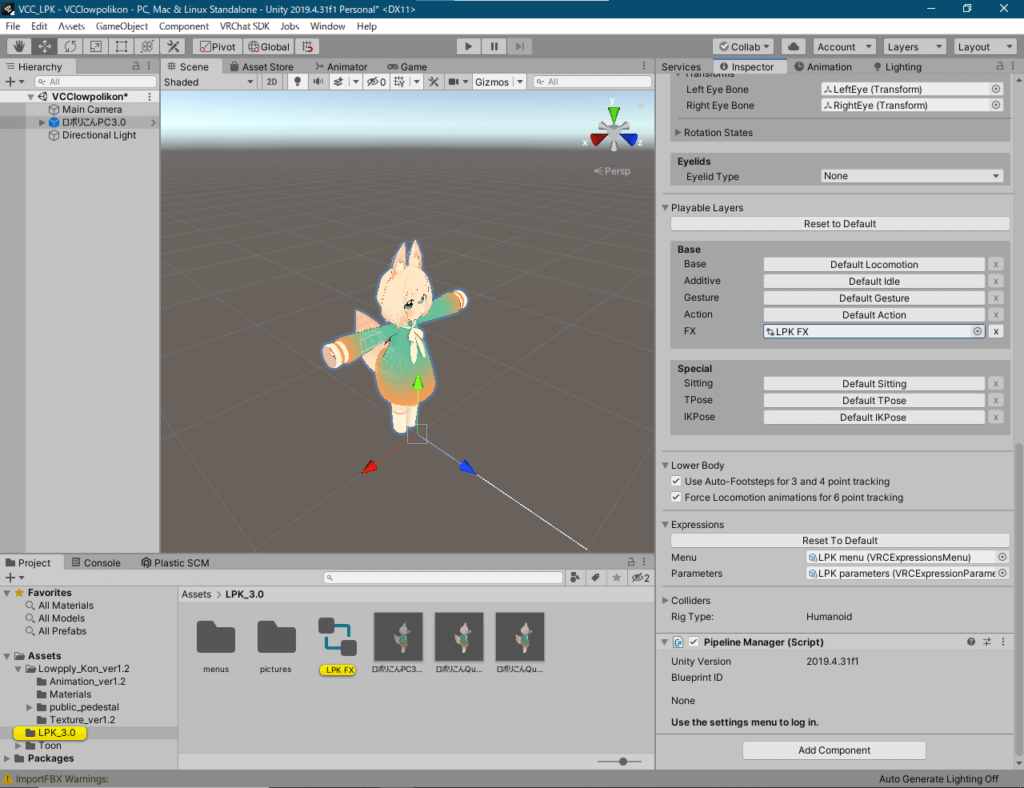1024x788 pixels.
Task: Toggle hidden packages count in Project
Action: (x=640, y=577)
